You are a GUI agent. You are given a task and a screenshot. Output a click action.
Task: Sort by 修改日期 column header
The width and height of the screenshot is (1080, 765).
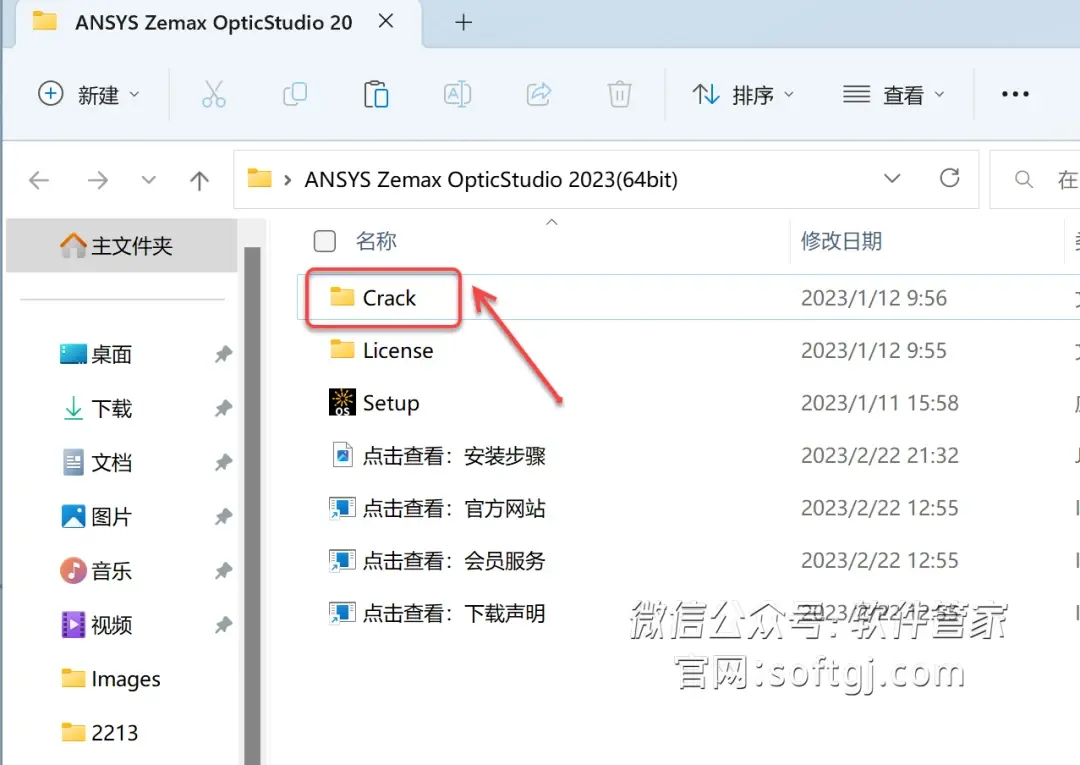pyautogui.click(x=841, y=241)
